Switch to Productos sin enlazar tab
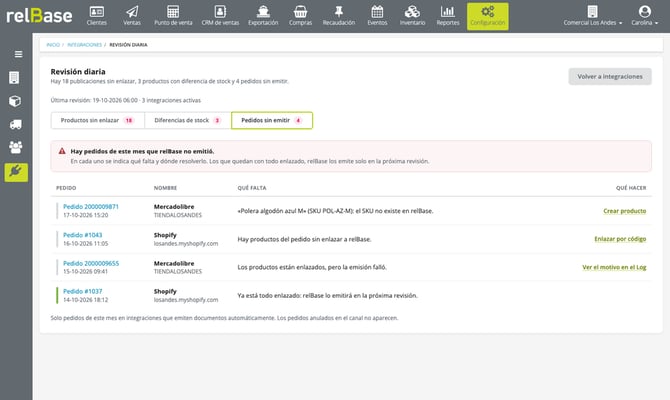 click(x=98, y=121)
